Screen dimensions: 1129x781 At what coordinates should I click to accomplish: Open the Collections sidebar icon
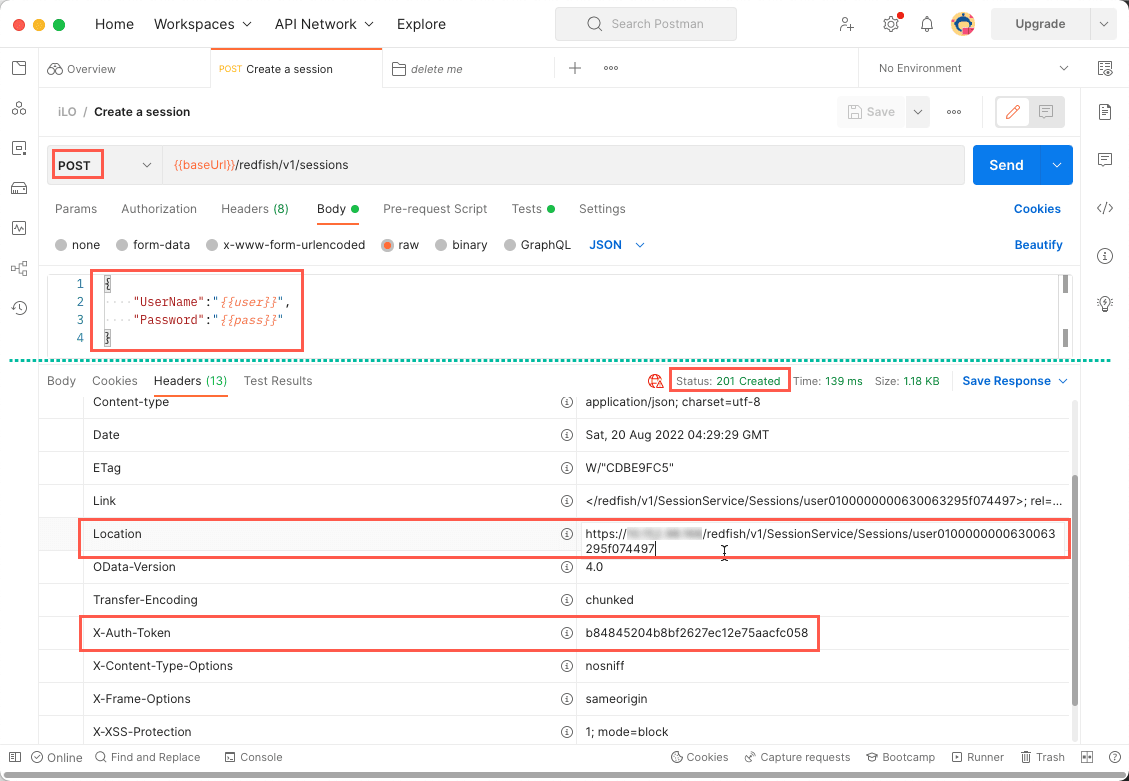point(19,68)
